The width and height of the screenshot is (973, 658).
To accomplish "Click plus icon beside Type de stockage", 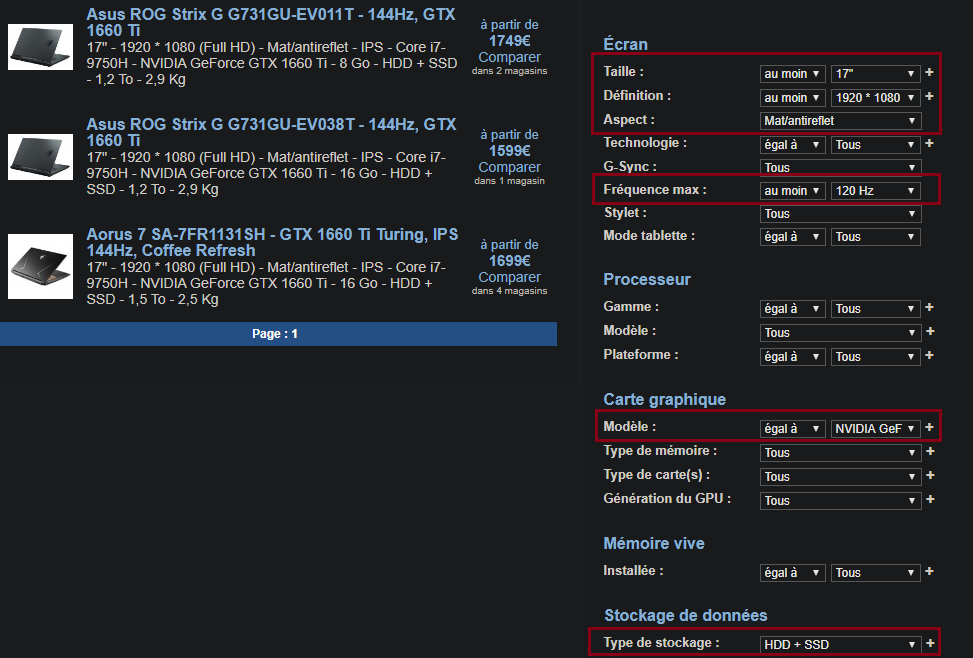I will coord(930,644).
